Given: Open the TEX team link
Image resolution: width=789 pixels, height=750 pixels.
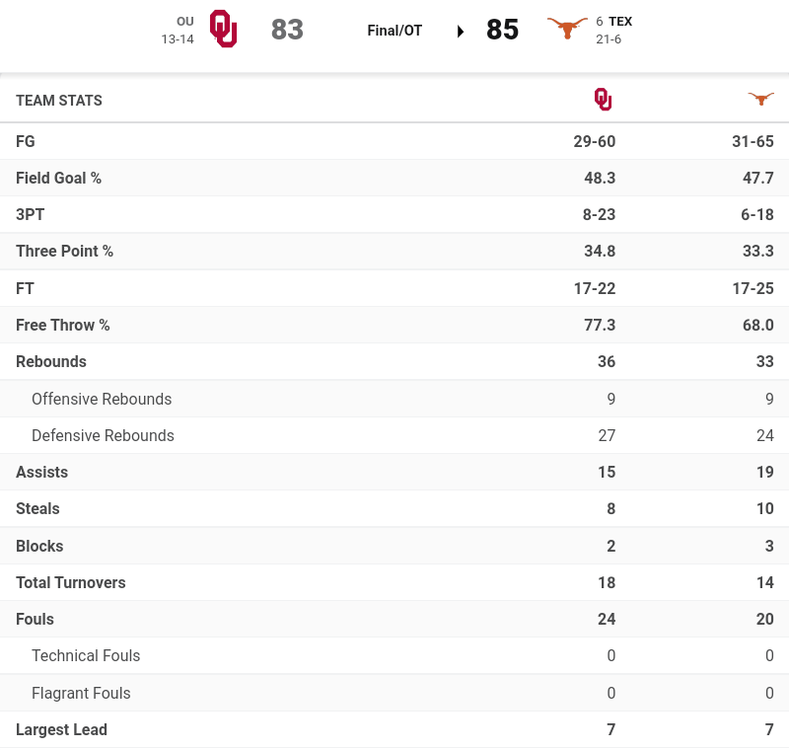Looking at the screenshot, I should (x=620, y=21).
